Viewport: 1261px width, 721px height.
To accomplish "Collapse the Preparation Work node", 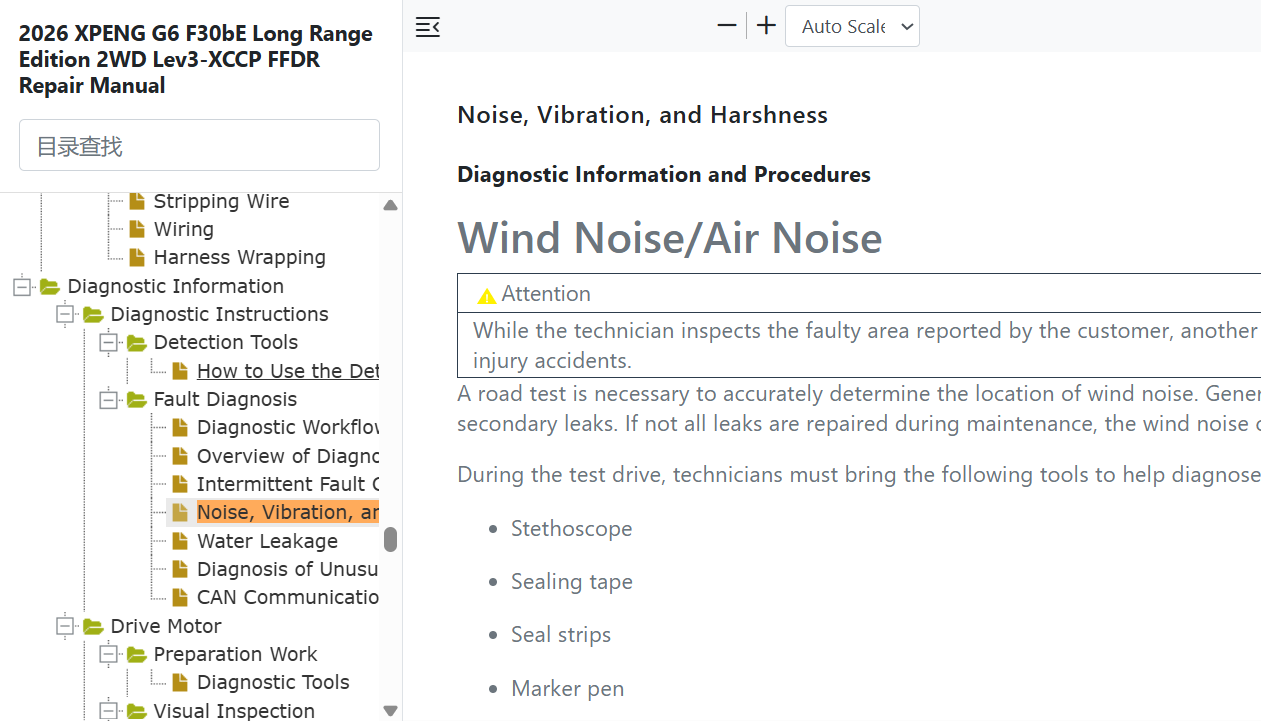I will pos(108,654).
